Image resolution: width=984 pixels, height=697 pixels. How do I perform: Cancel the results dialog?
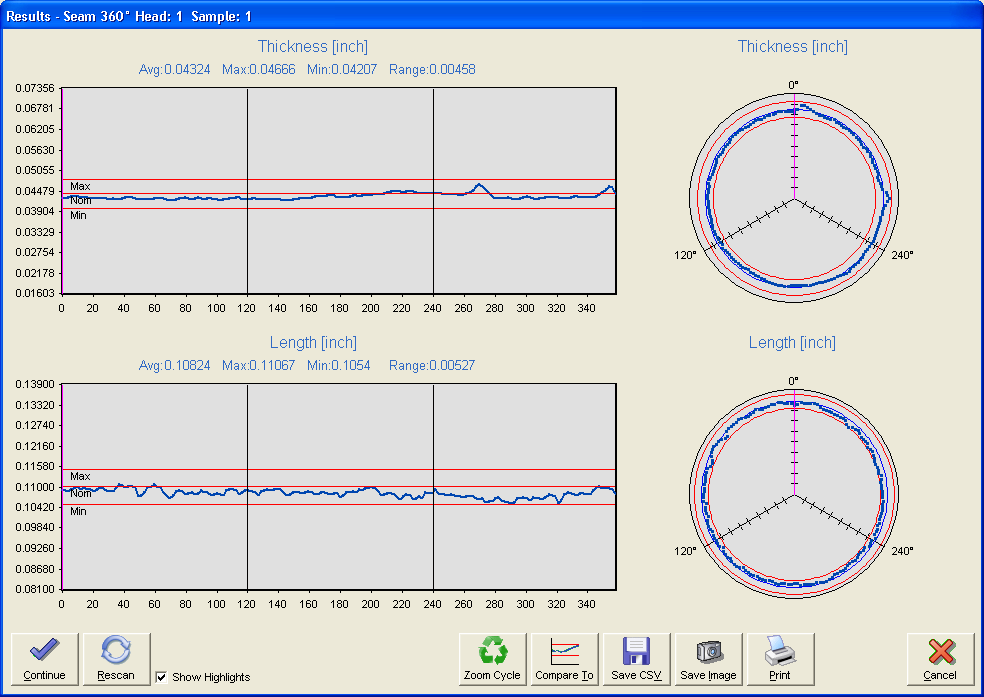(940, 659)
